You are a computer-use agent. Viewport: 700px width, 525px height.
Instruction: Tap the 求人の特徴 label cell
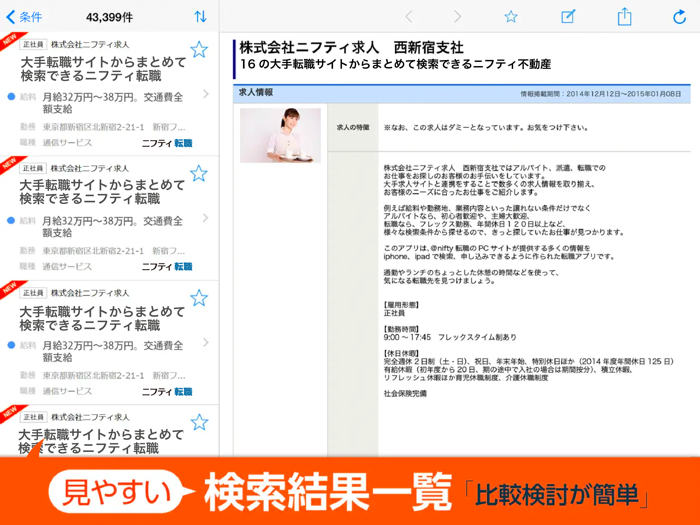point(353,127)
